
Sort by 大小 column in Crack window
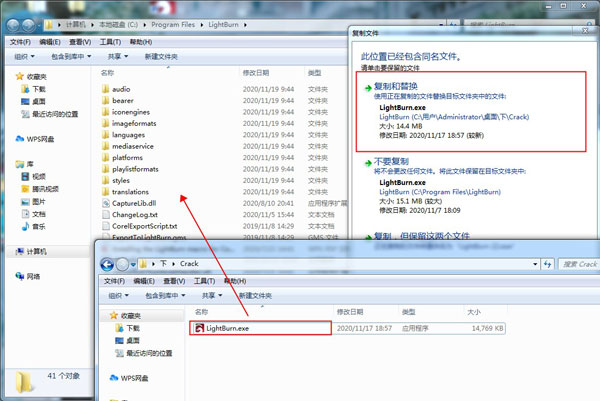474,312
